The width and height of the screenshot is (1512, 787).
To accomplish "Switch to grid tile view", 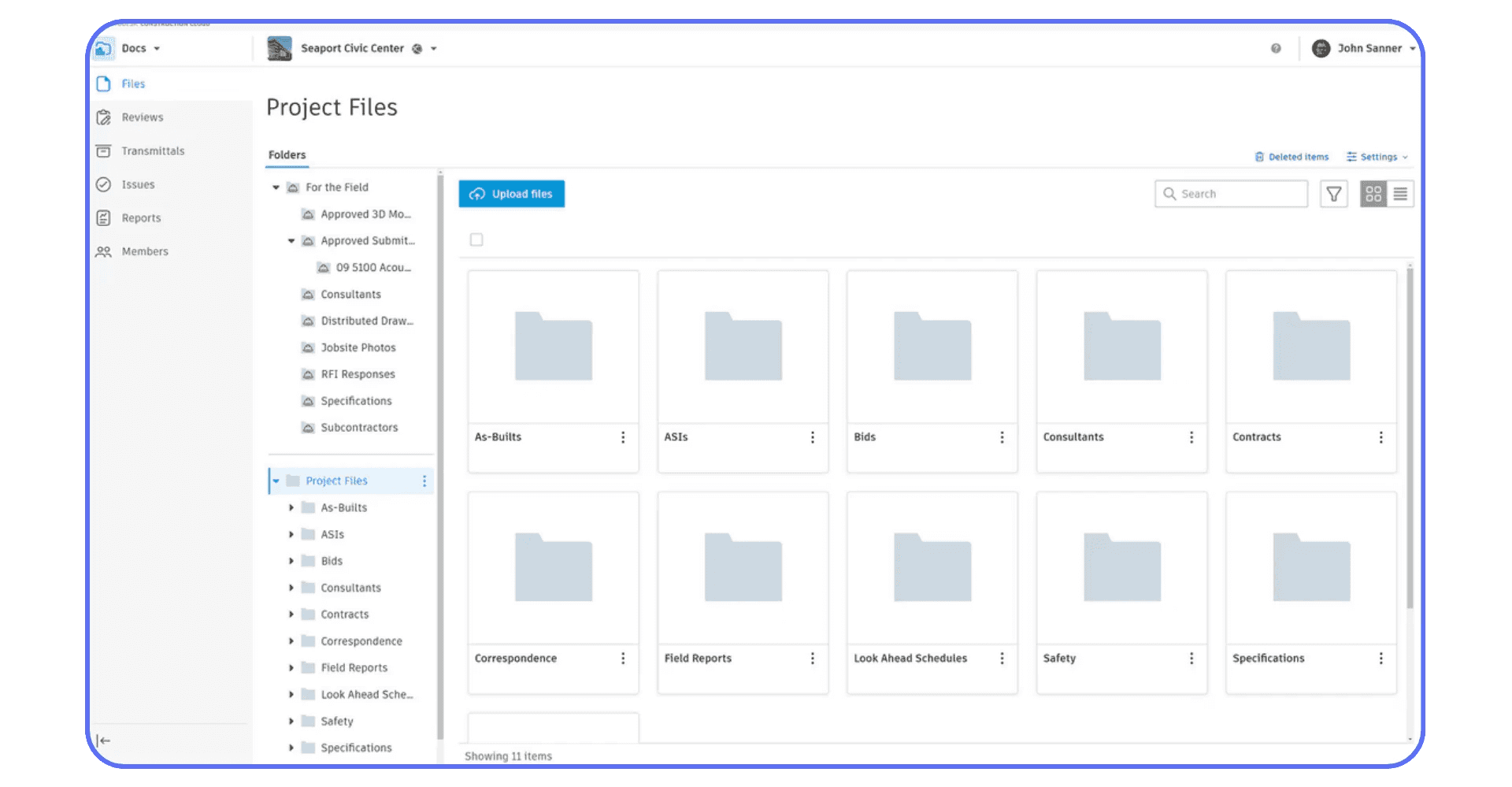I will [1373, 194].
